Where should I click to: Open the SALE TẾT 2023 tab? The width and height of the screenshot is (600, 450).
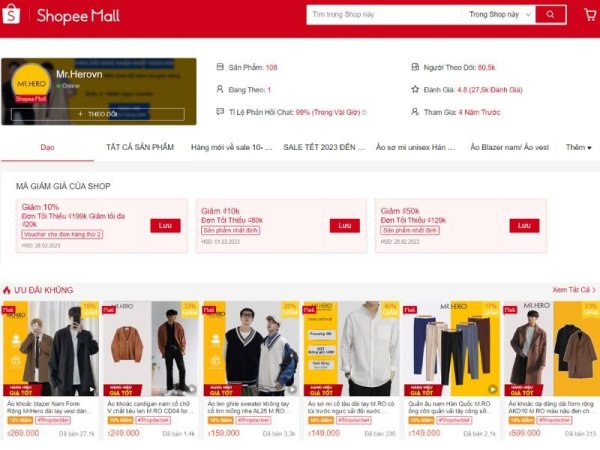point(324,147)
